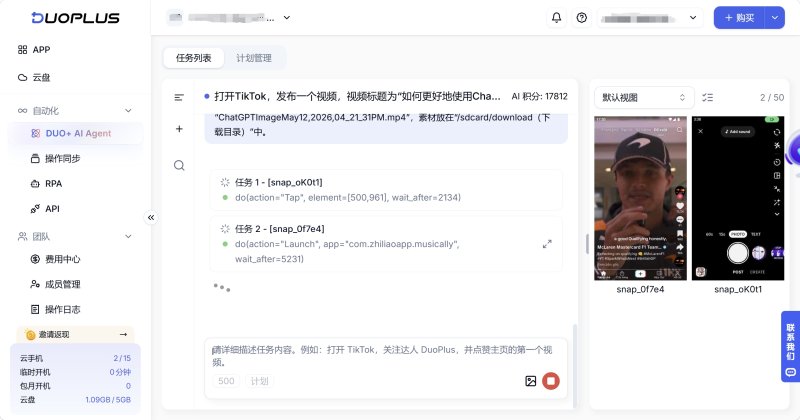Toggle the task list menu icon
Viewport: 800px width, 420px height.
(179, 97)
